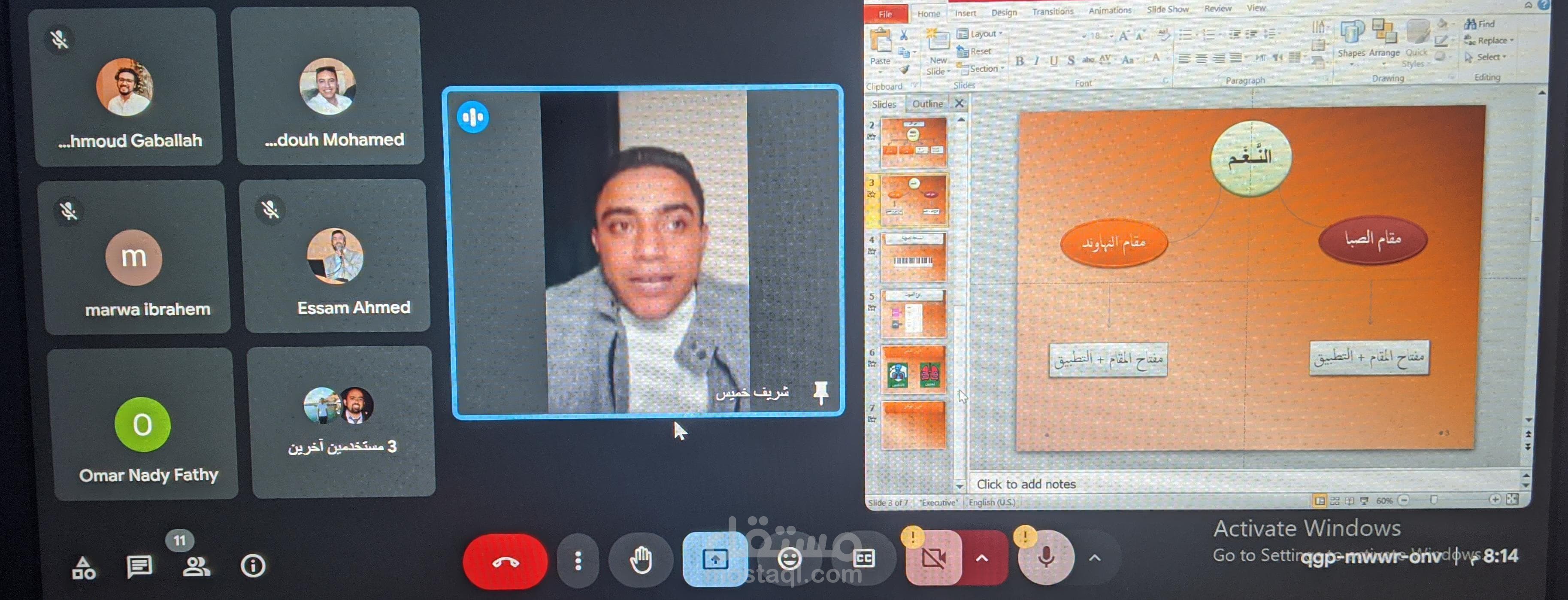
Task: Leave the call with the red hang-up button
Action: point(505,562)
